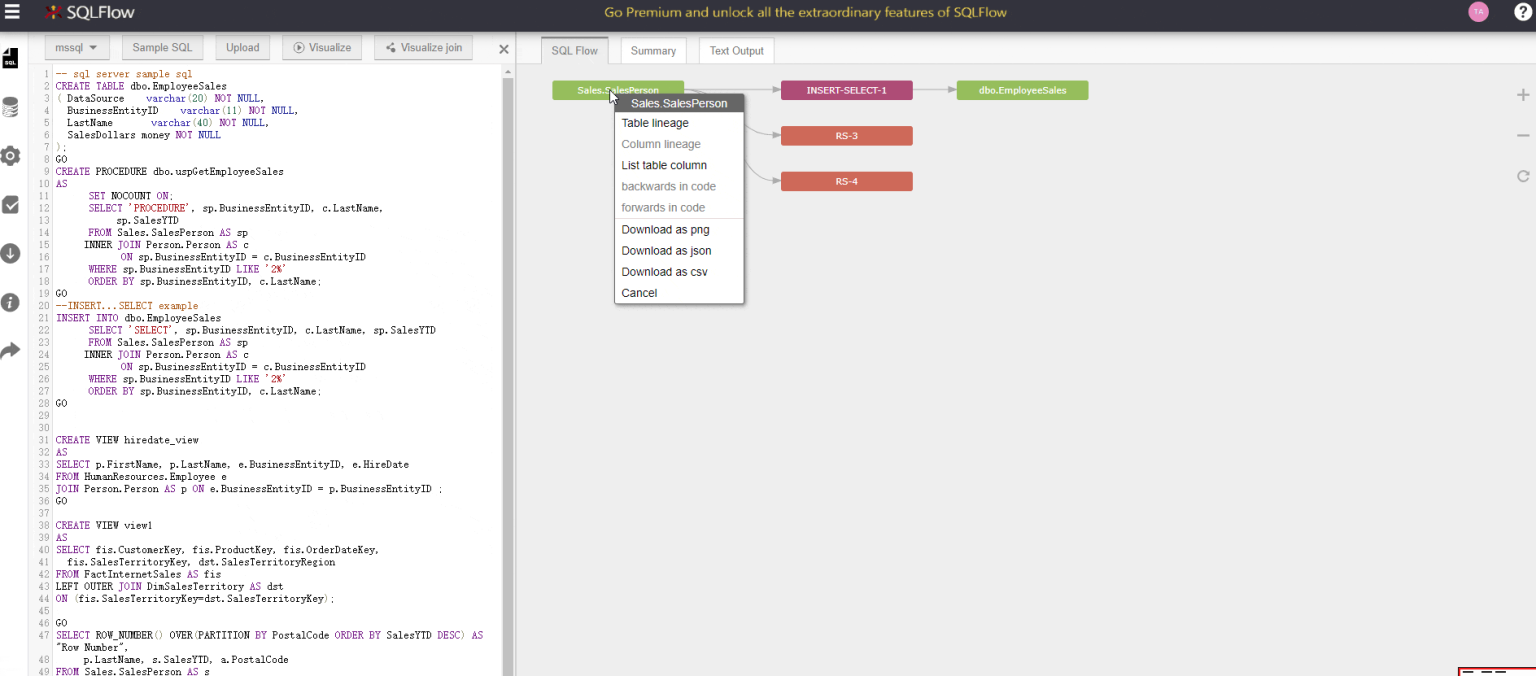Click the Visualize join button
Viewport: 1536px width, 676px height.
tap(424, 47)
